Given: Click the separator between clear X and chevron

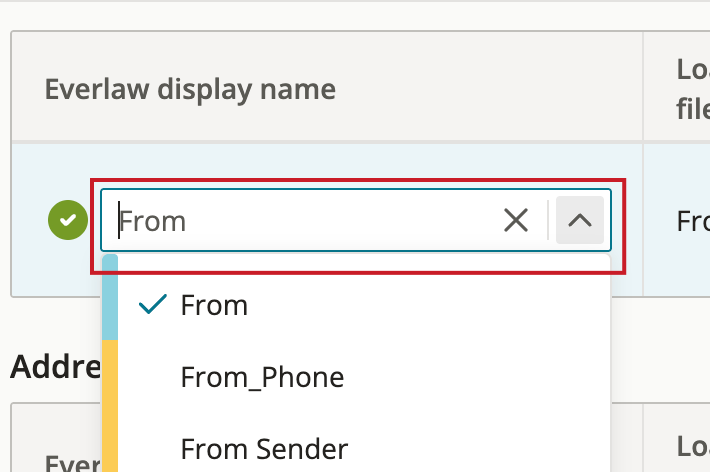Looking at the screenshot, I should (548, 220).
